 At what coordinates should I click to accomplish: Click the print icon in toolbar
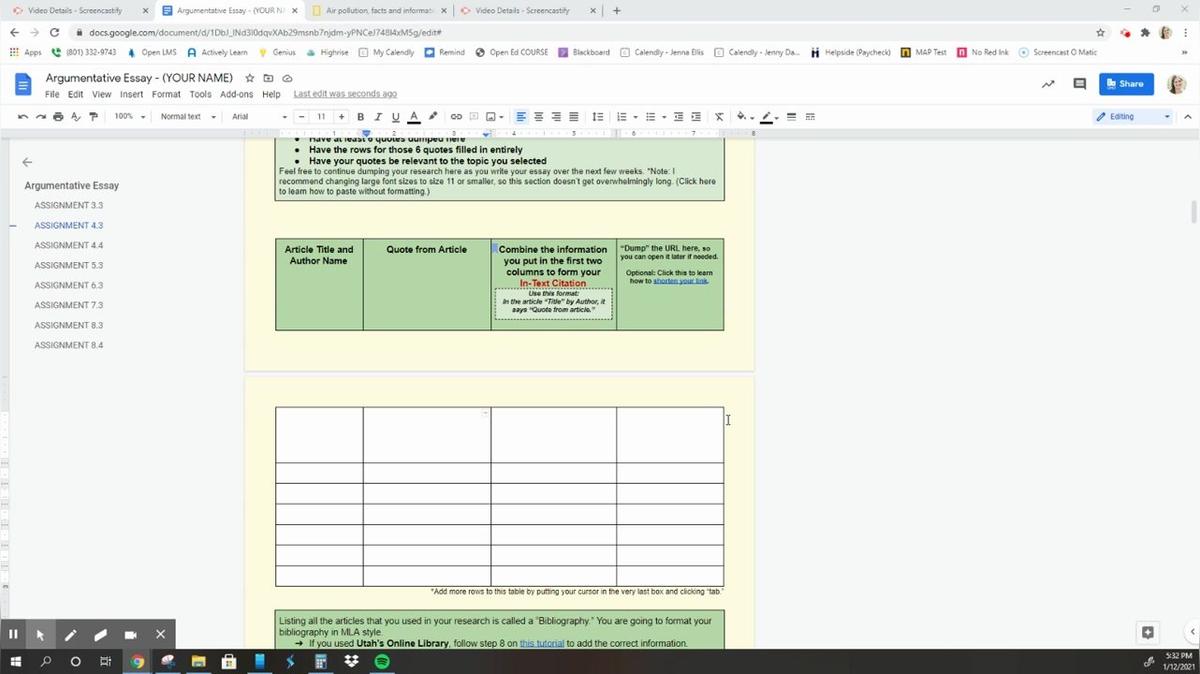click(58, 117)
